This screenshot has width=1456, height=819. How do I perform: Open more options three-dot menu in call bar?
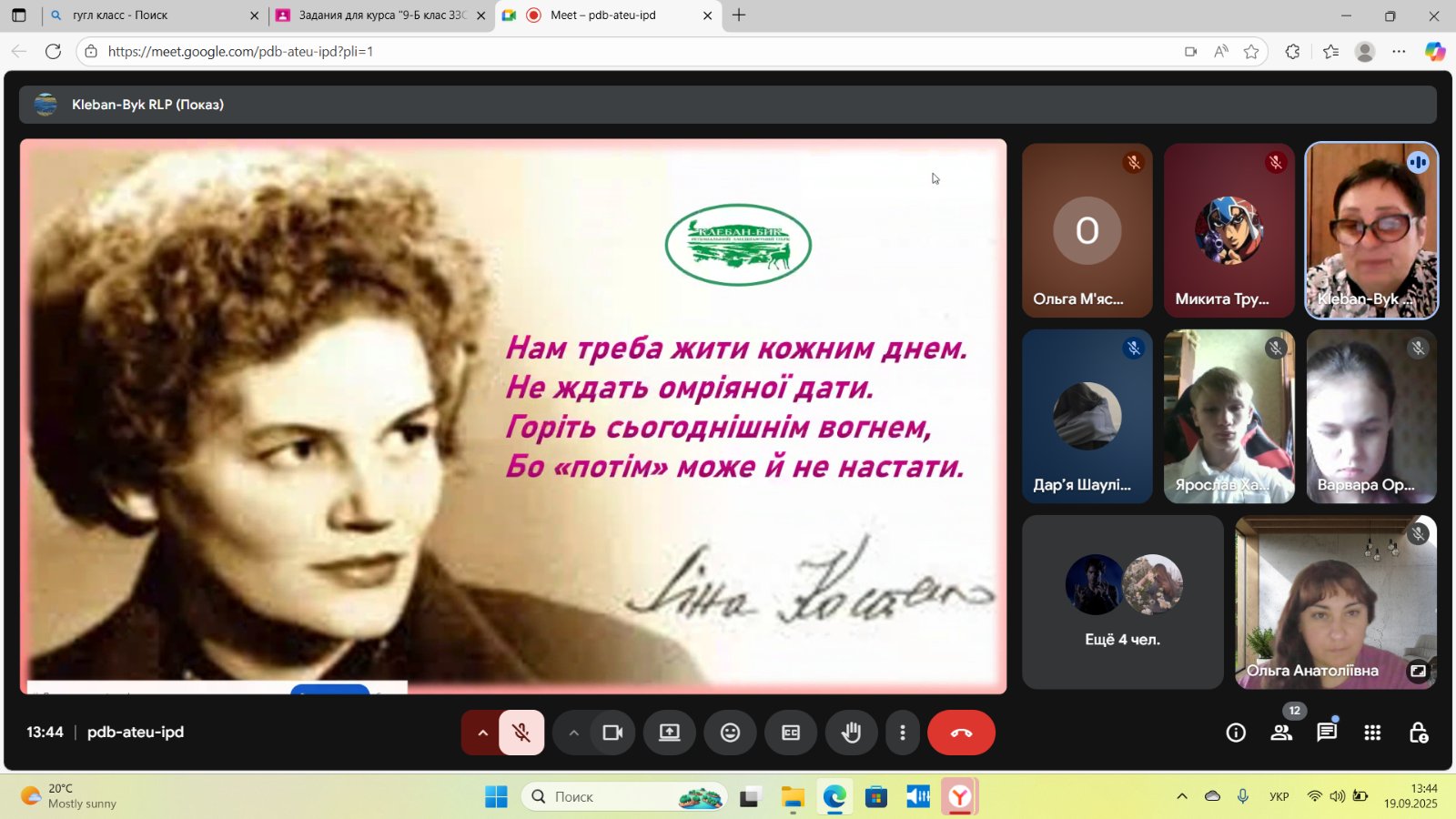[902, 733]
